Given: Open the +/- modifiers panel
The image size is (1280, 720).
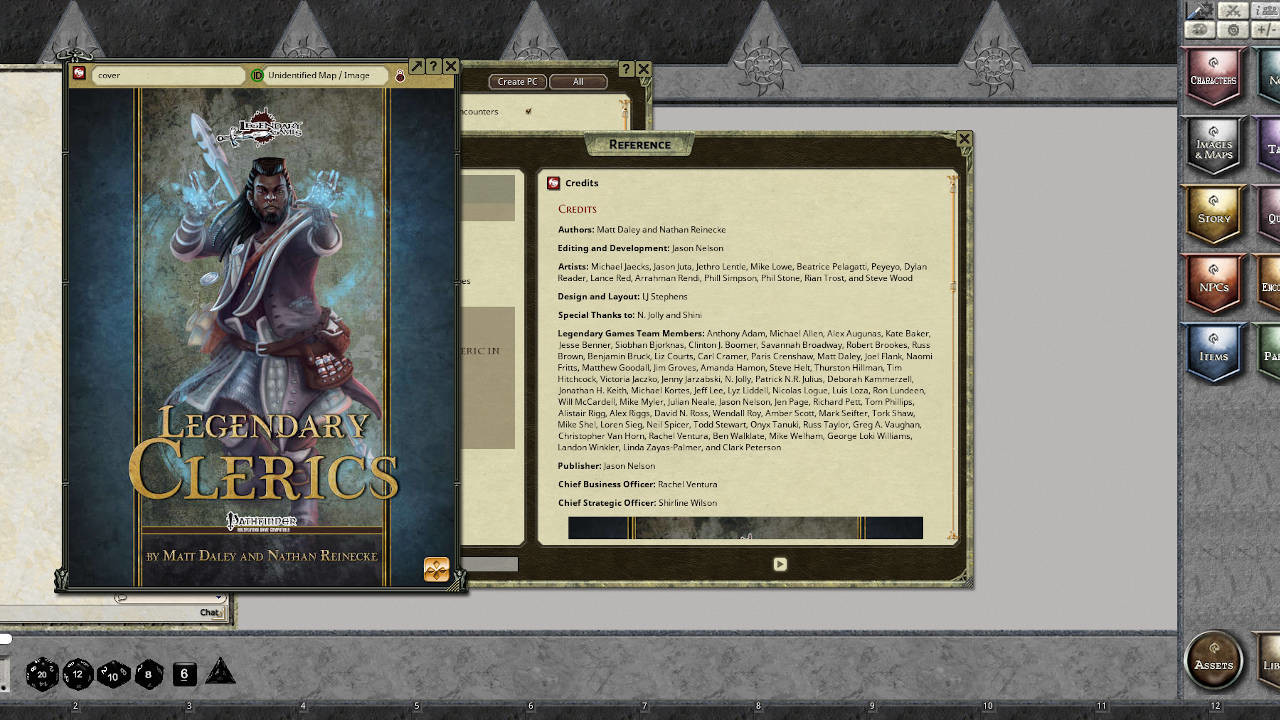Looking at the screenshot, I should tap(1267, 30).
